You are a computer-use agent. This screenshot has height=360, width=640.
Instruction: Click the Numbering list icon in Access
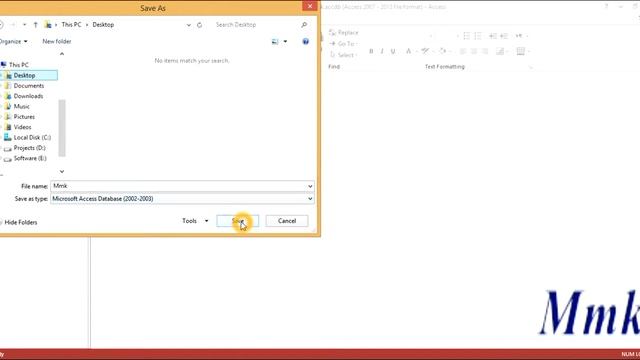(478, 36)
